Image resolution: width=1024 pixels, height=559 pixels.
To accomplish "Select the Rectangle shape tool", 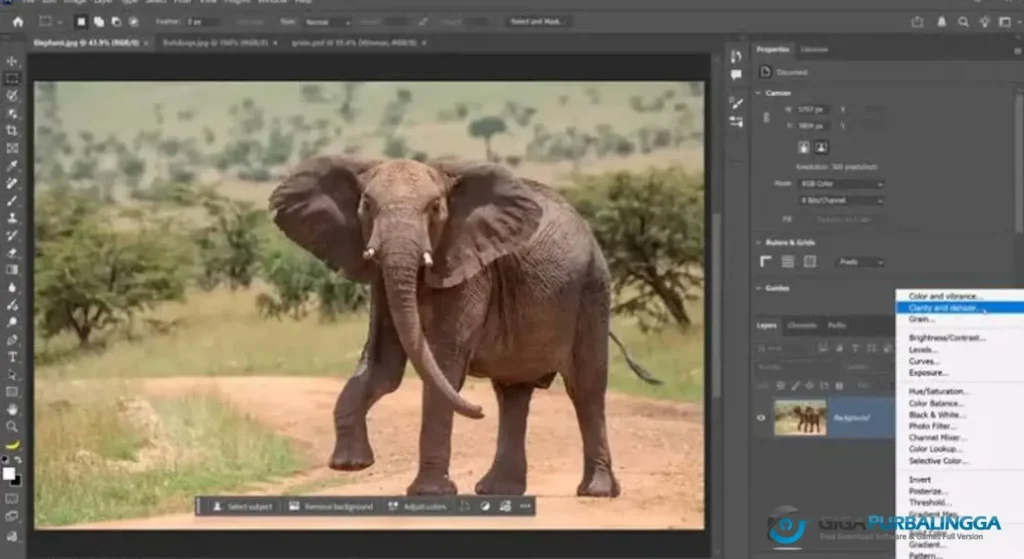I will pos(12,392).
